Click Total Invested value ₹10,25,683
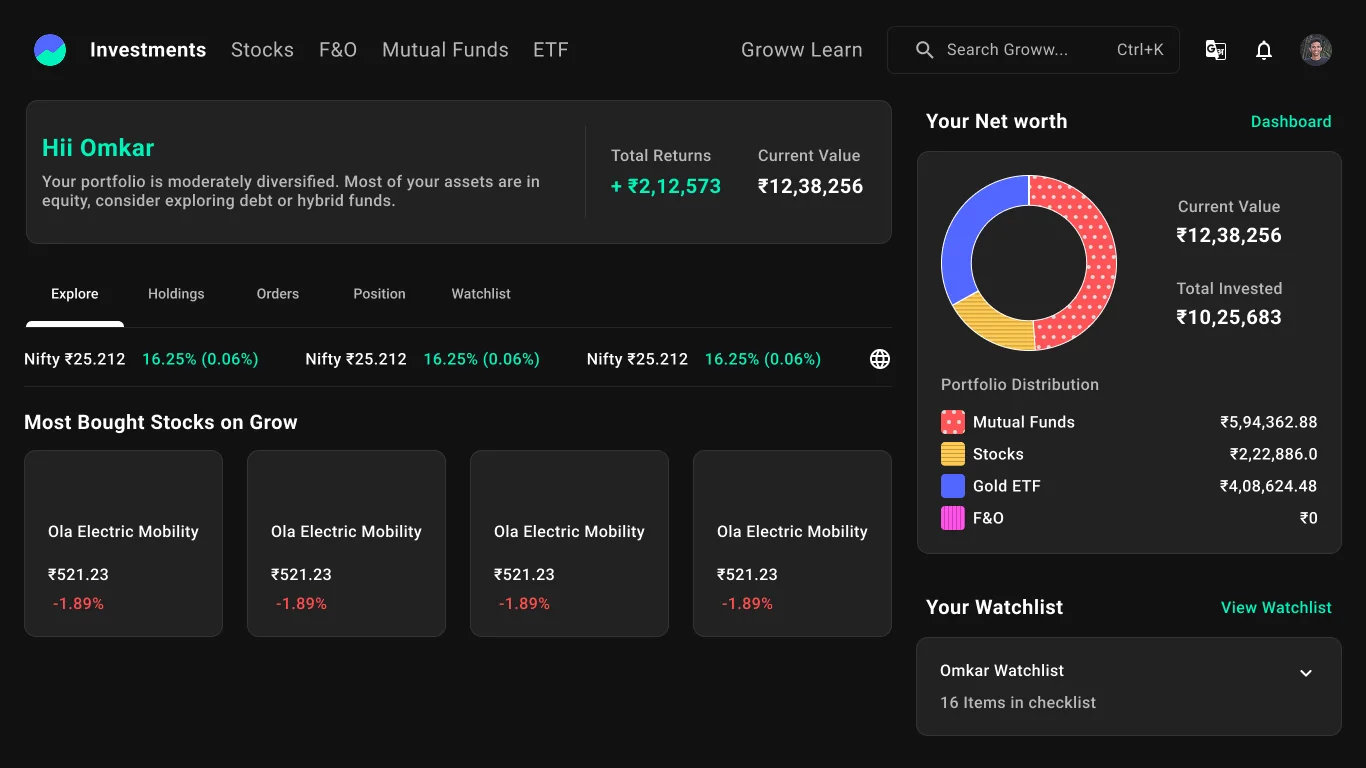The height and width of the screenshot is (768, 1366). 1229,318
